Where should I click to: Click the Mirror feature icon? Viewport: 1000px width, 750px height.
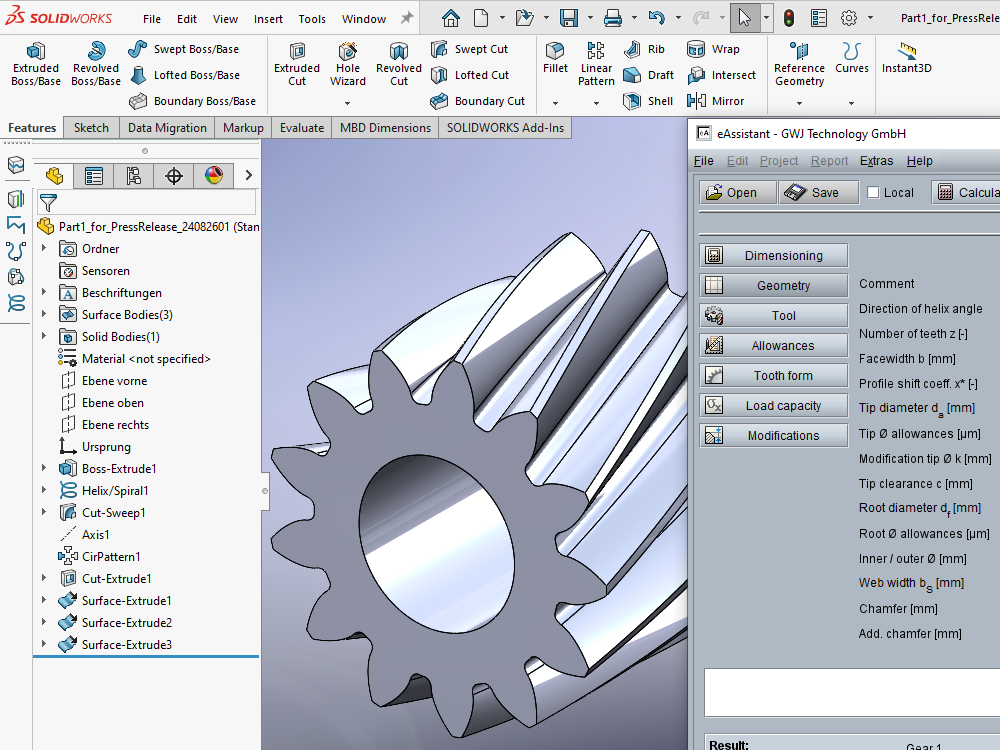(x=716, y=101)
